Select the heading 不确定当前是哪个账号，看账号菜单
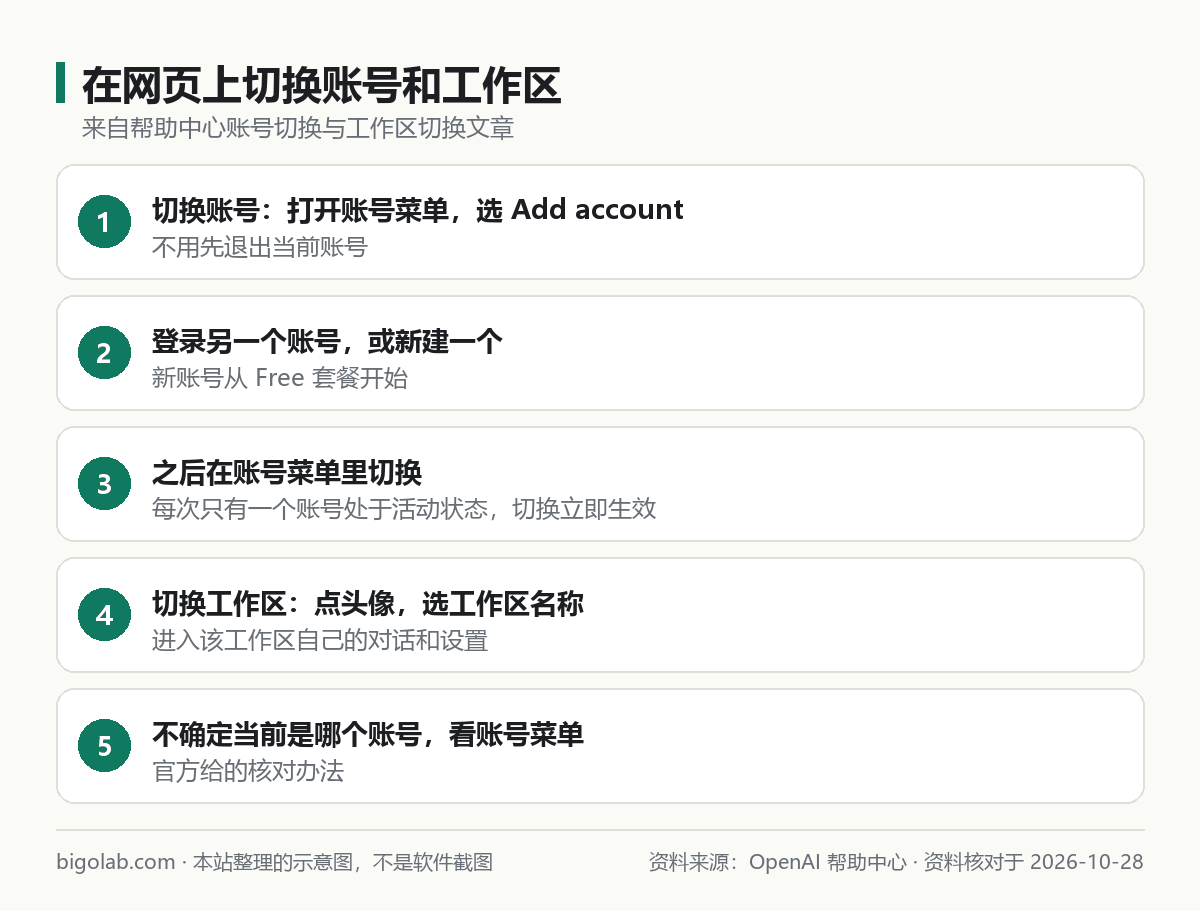The image size is (1200, 911). click(x=368, y=734)
